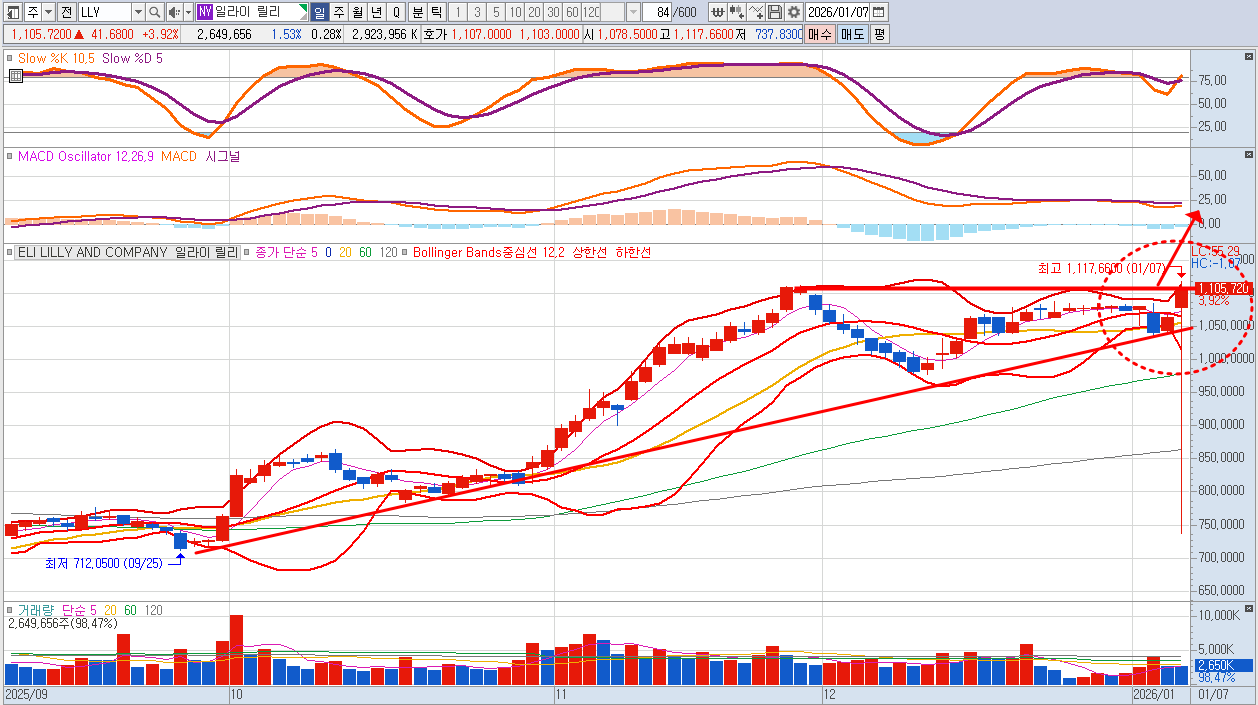Select the minute (분) chart tab
Image resolution: width=1258 pixels, height=705 pixels.
click(x=418, y=12)
